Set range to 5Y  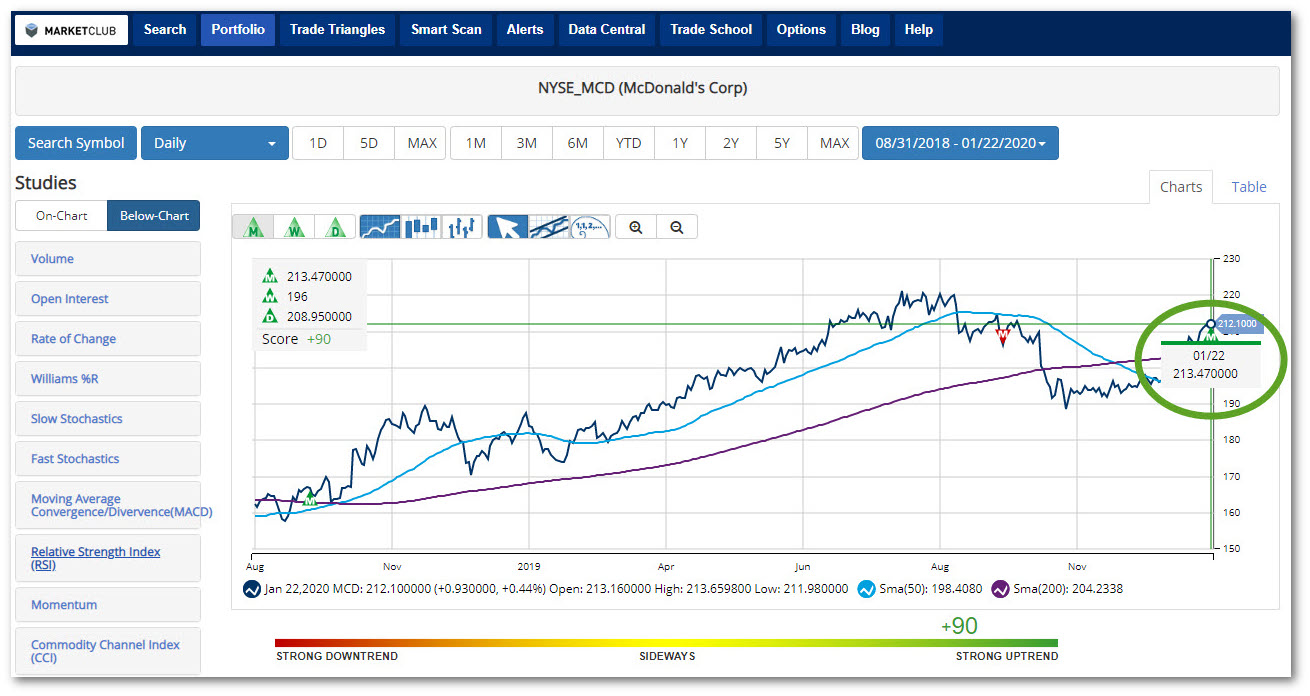point(782,143)
